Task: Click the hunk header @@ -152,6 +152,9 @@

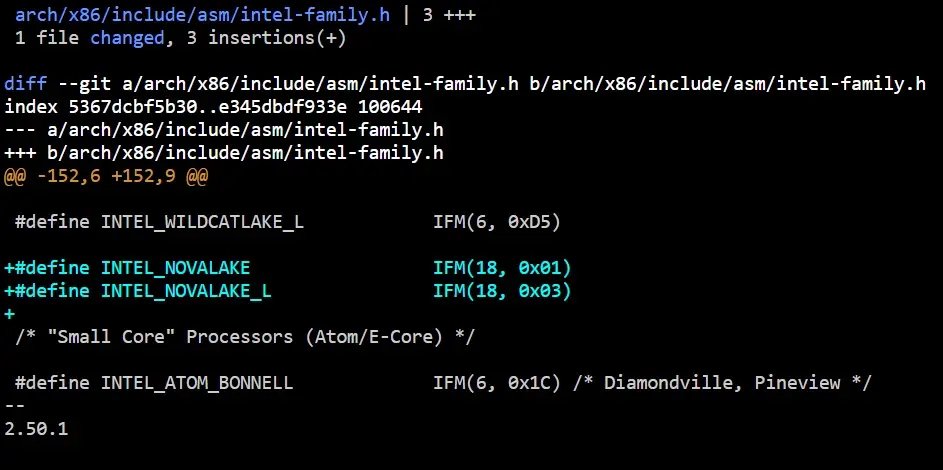Action: [x=106, y=176]
